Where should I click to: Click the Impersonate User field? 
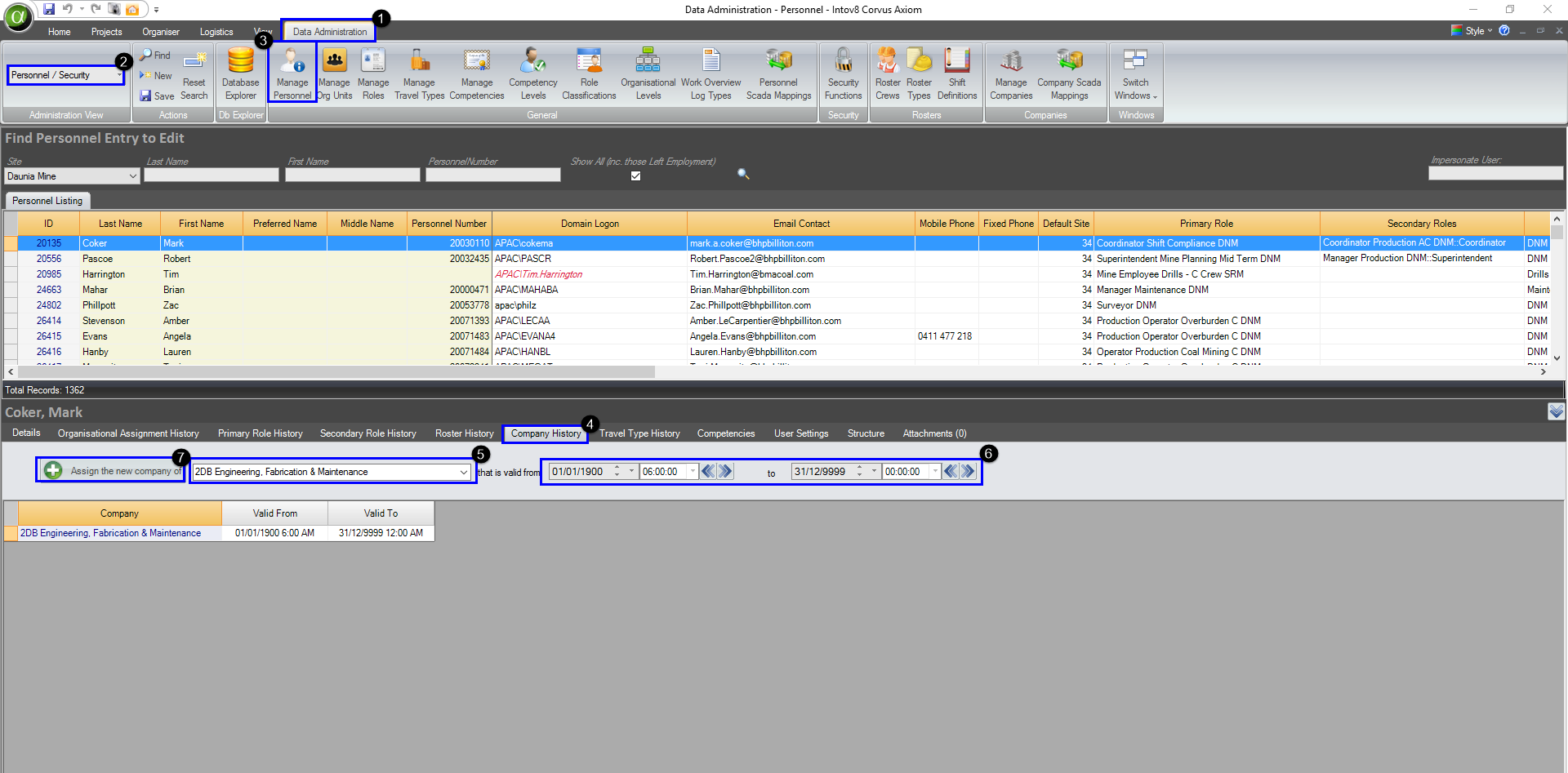pos(1496,173)
